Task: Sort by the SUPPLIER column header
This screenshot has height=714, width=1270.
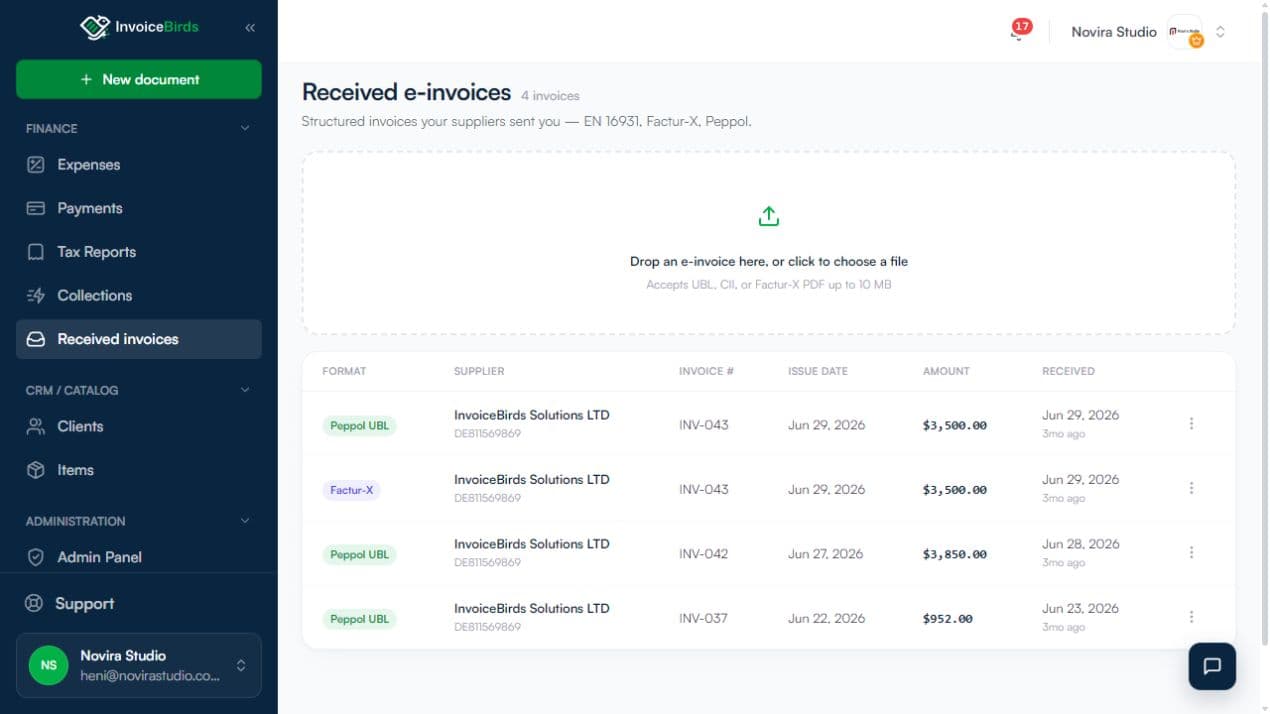Action: click(x=479, y=371)
